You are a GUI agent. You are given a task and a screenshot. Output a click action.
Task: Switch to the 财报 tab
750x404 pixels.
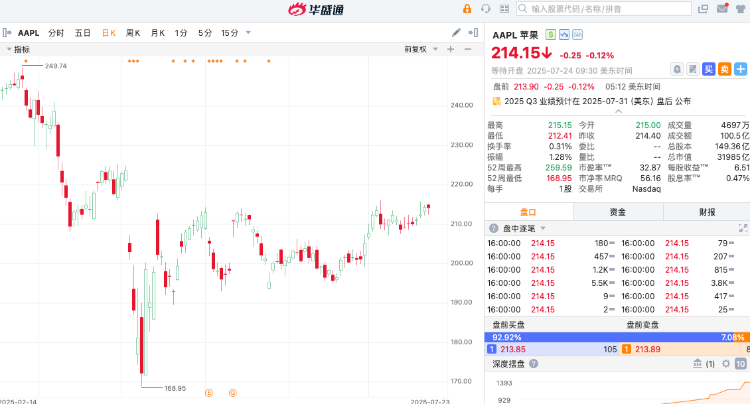707,212
